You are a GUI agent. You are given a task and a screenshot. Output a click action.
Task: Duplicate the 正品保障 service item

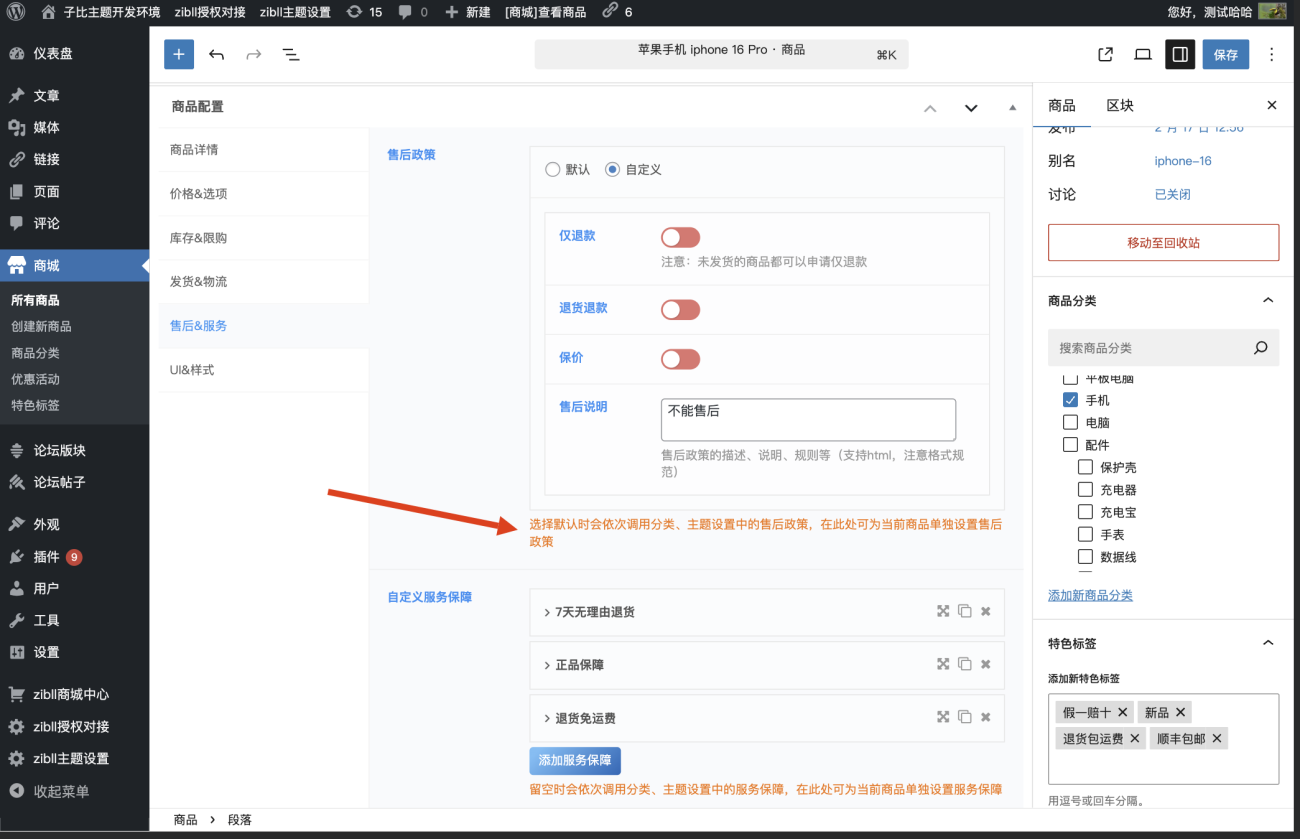pos(964,663)
